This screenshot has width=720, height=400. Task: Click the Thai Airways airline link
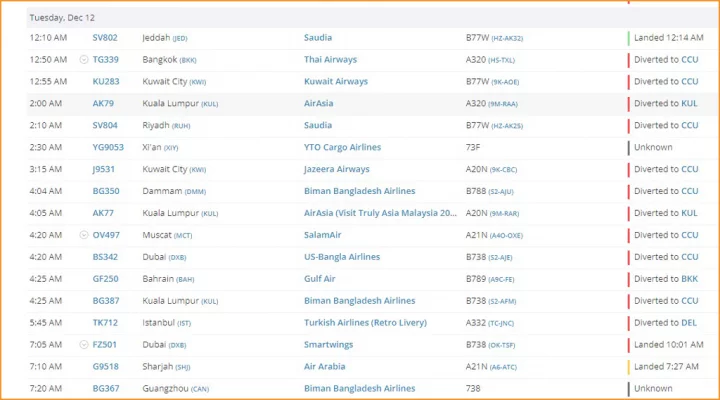pyautogui.click(x=330, y=60)
